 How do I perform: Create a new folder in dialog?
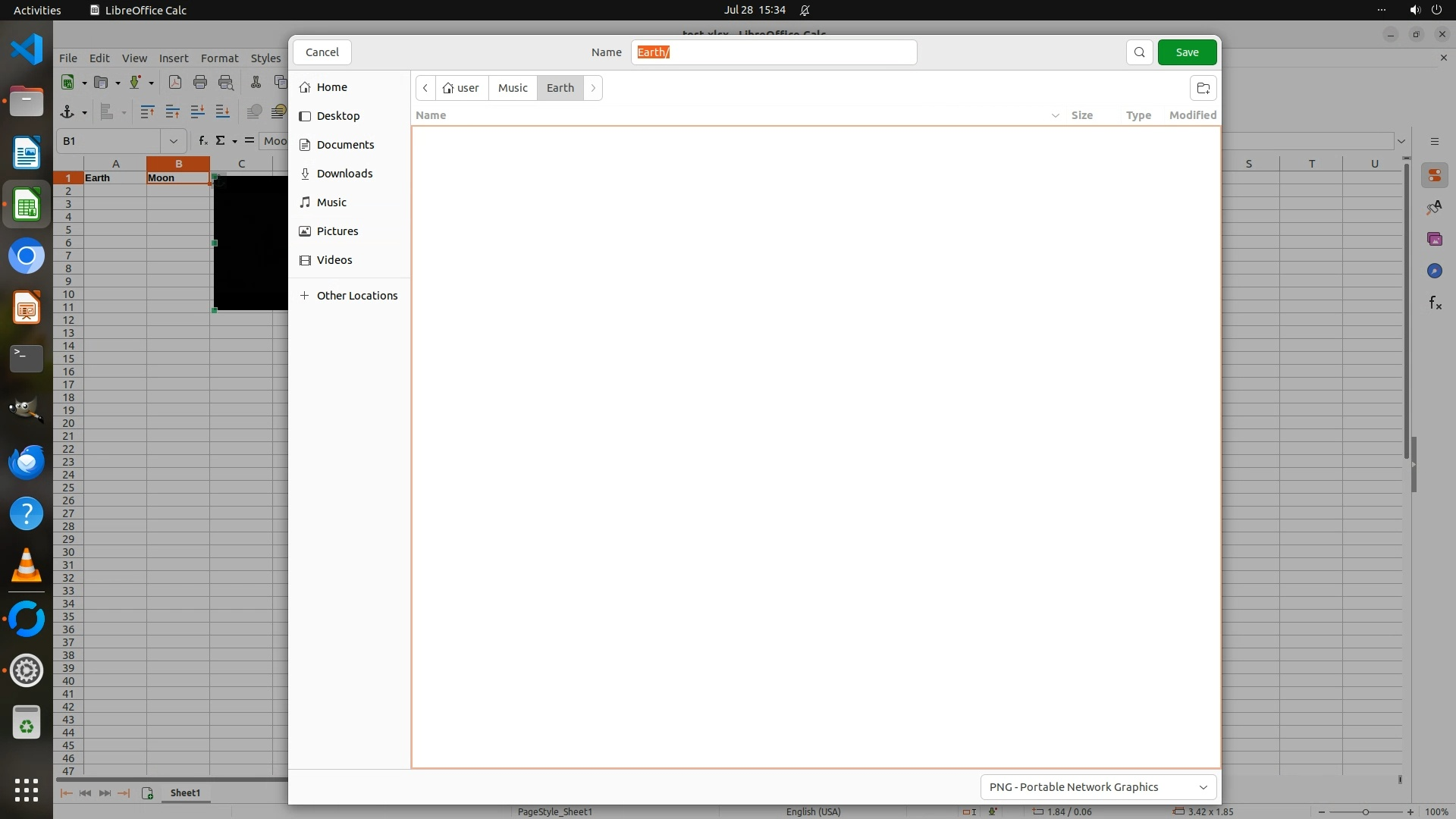[x=1203, y=88]
